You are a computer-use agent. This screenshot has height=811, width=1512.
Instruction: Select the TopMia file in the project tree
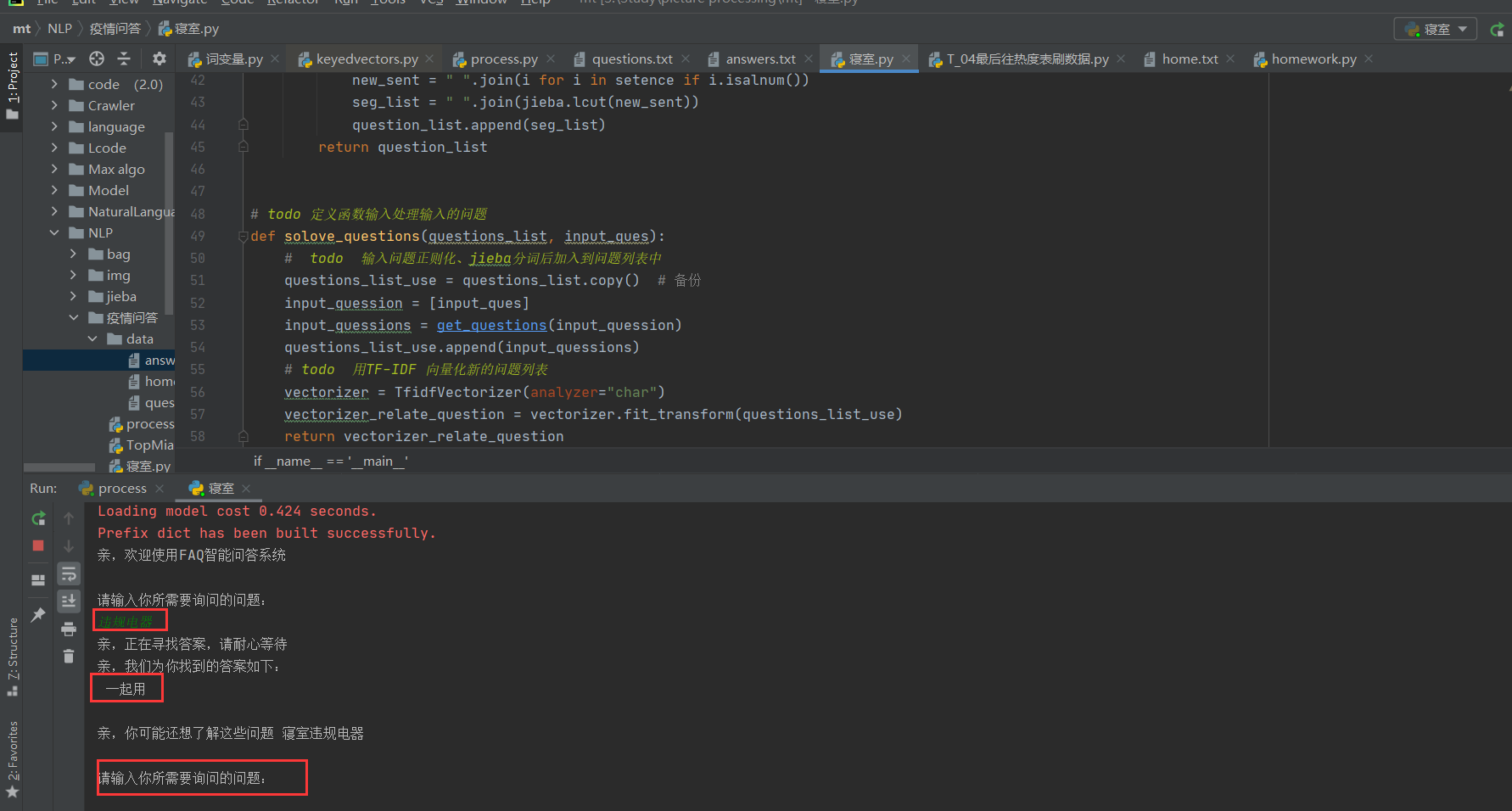tap(141, 445)
